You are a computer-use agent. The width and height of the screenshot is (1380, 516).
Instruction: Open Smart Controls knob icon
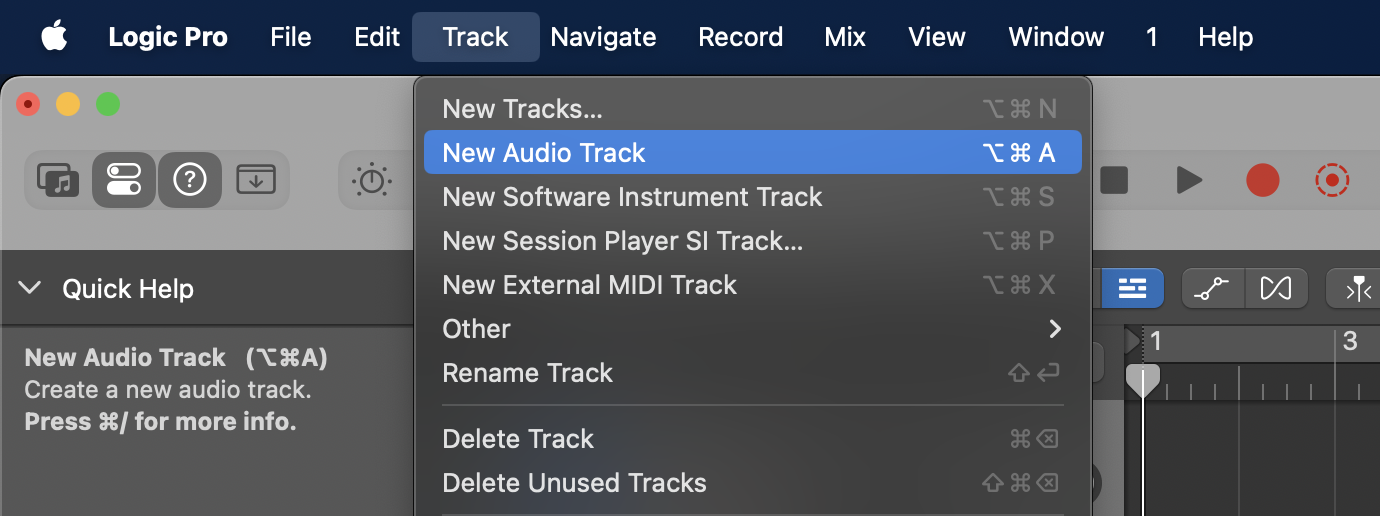[x=373, y=180]
